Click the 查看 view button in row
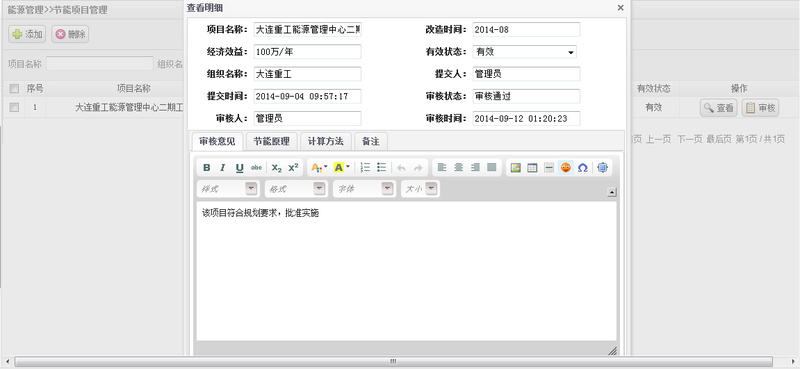Image resolution: width=800 pixels, height=369 pixels. coord(718,108)
